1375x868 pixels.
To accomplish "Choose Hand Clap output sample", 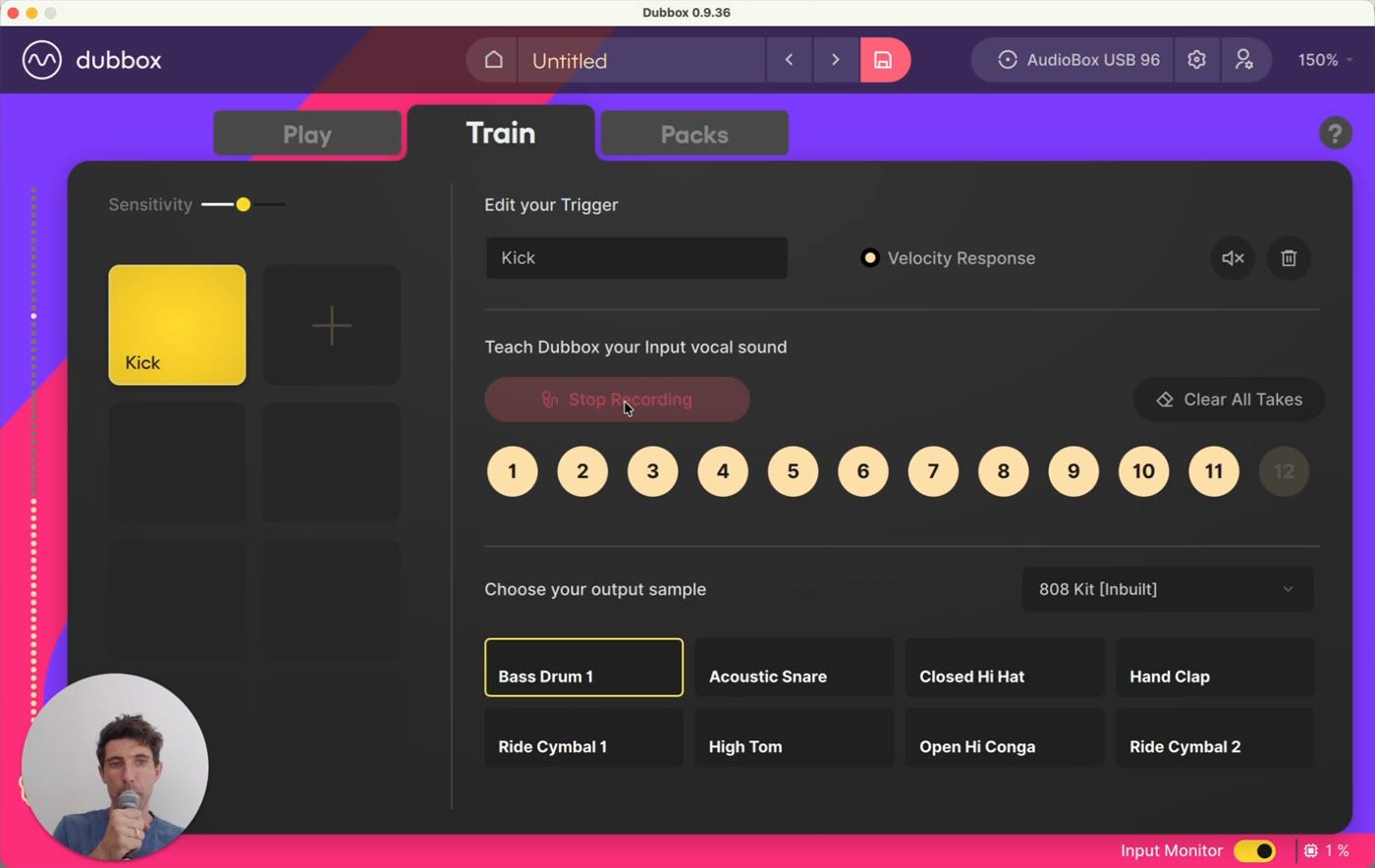I will [1215, 668].
